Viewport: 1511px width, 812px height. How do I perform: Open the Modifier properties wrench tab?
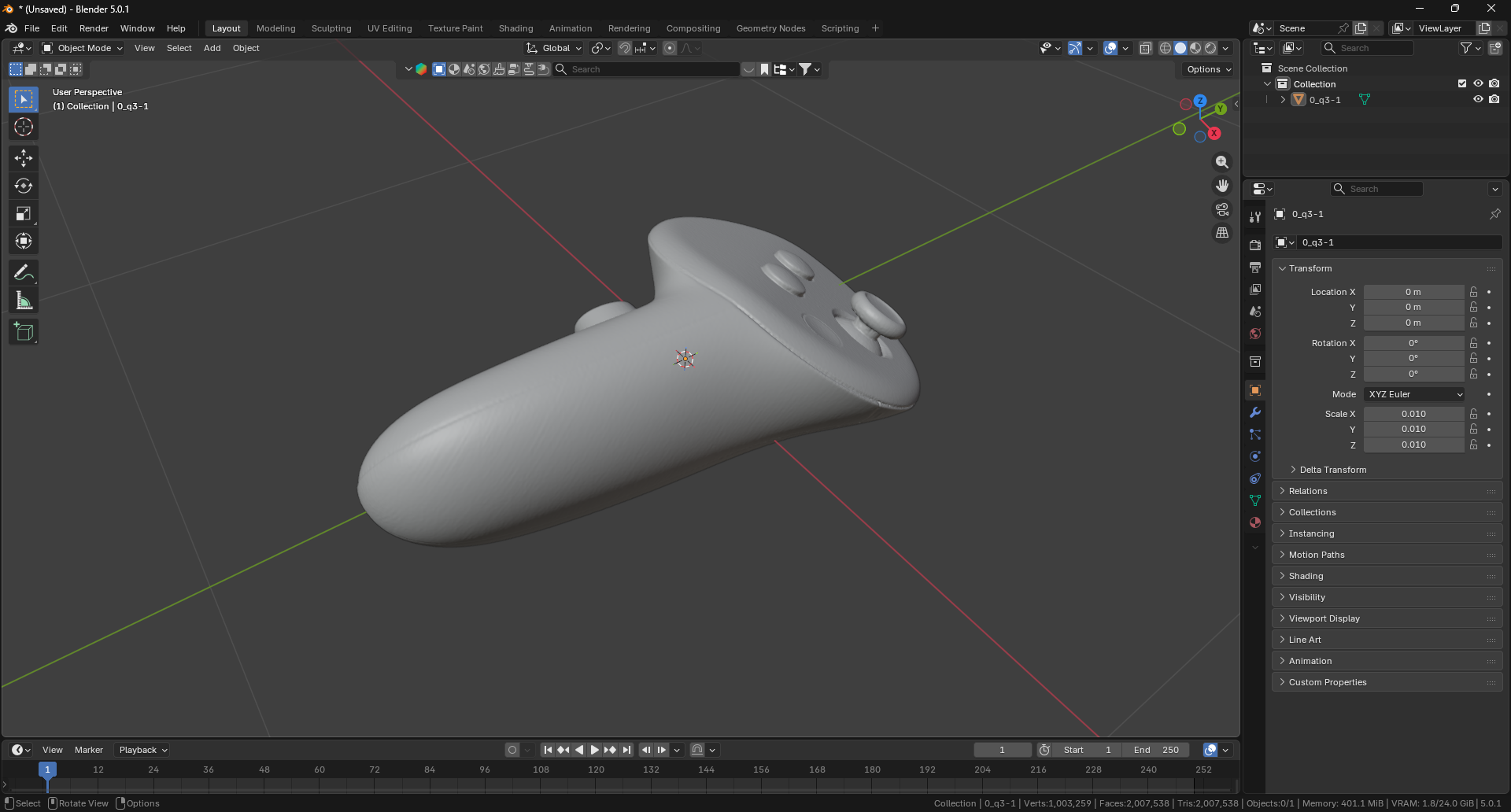click(1255, 412)
